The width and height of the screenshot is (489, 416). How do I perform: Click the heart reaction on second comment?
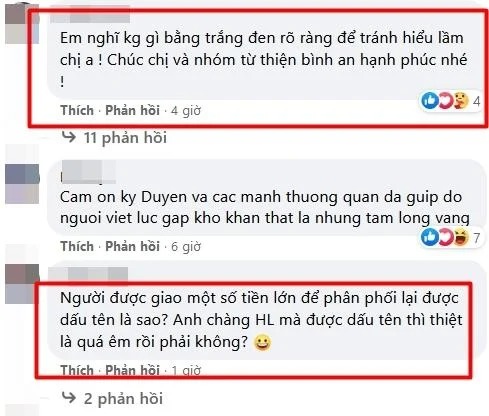coord(444,237)
